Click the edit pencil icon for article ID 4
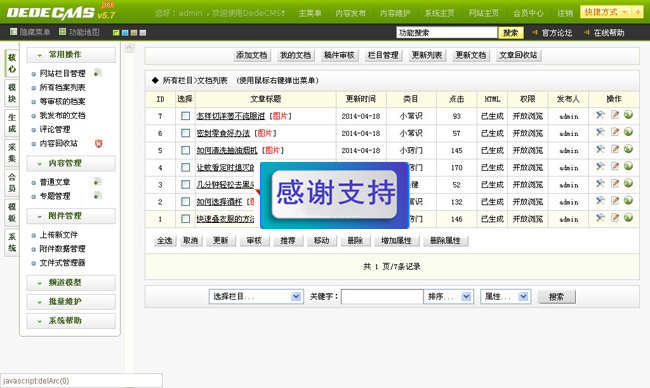 point(615,166)
